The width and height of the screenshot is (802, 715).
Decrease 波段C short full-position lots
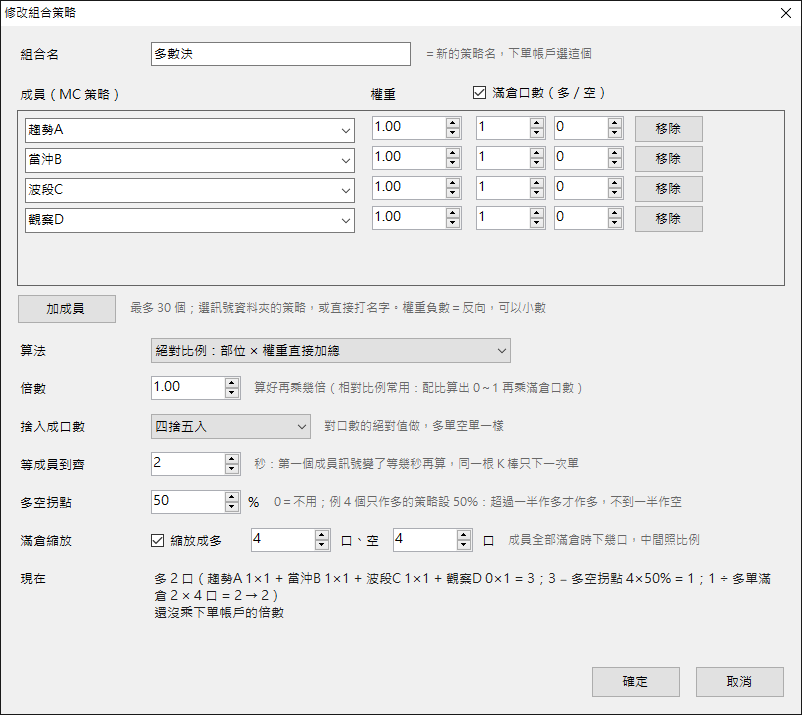615,193
